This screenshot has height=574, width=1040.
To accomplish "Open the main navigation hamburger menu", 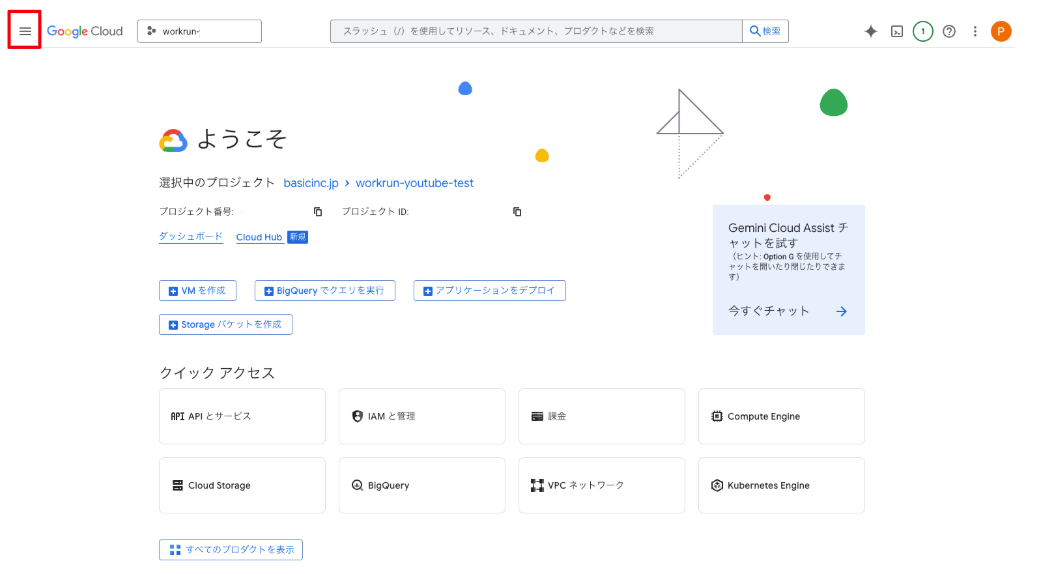I will 25,31.
